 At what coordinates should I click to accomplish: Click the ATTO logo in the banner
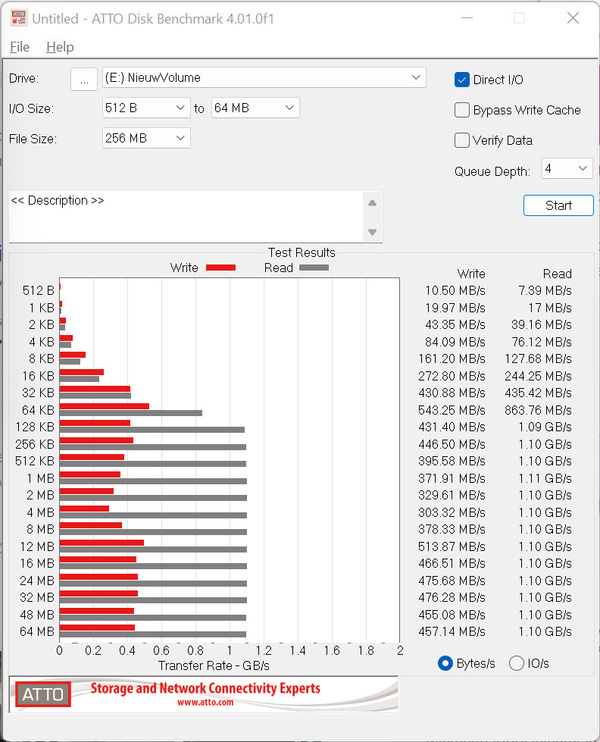click(x=43, y=694)
